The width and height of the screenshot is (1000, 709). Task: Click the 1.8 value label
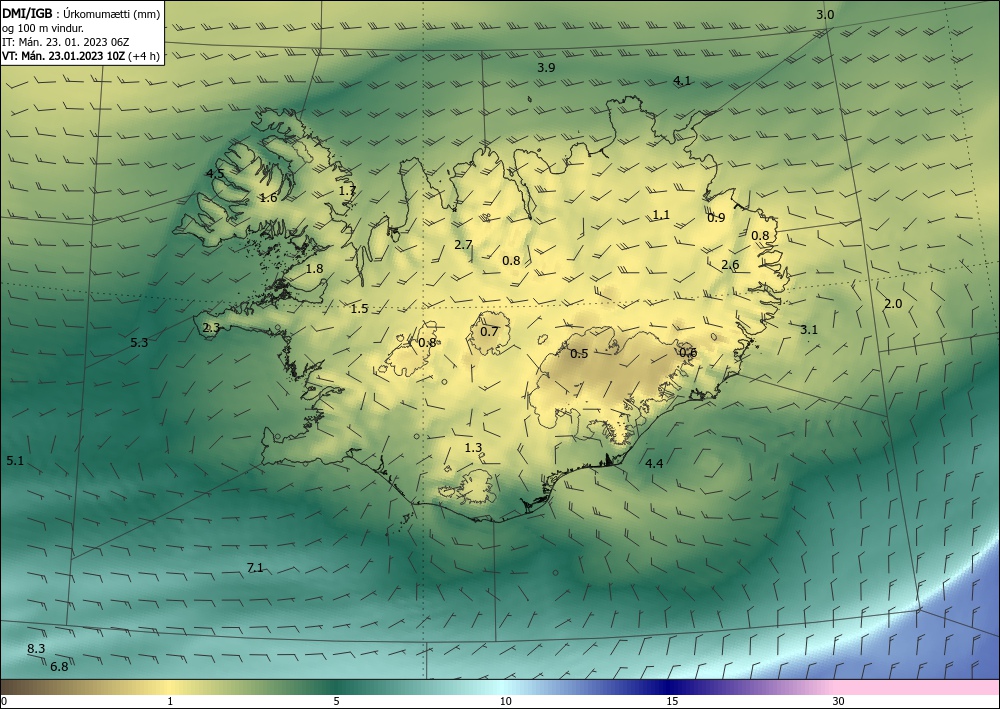(x=314, y=269)
